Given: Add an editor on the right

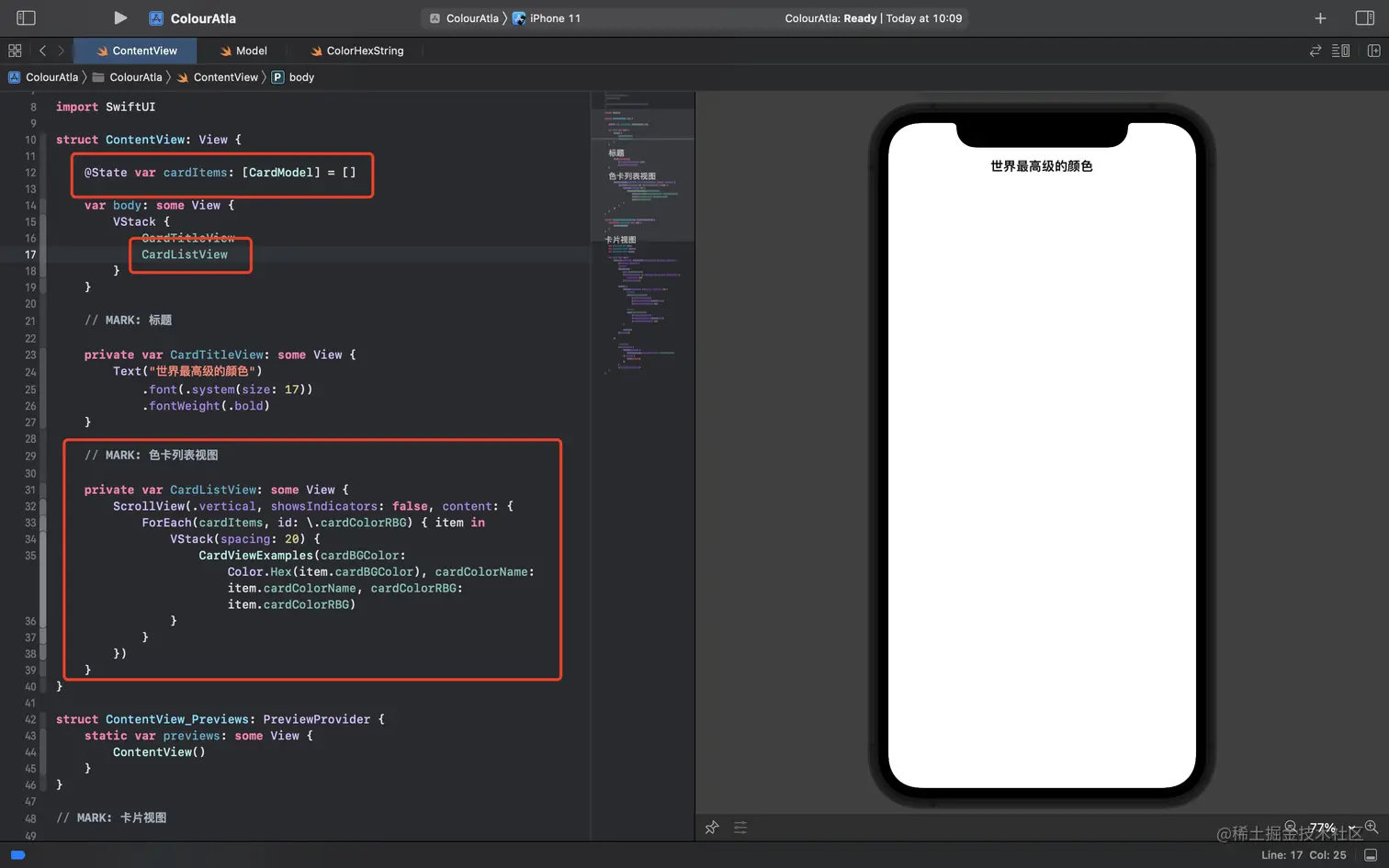Looking at the screenshot, I should click(1374, 51).
